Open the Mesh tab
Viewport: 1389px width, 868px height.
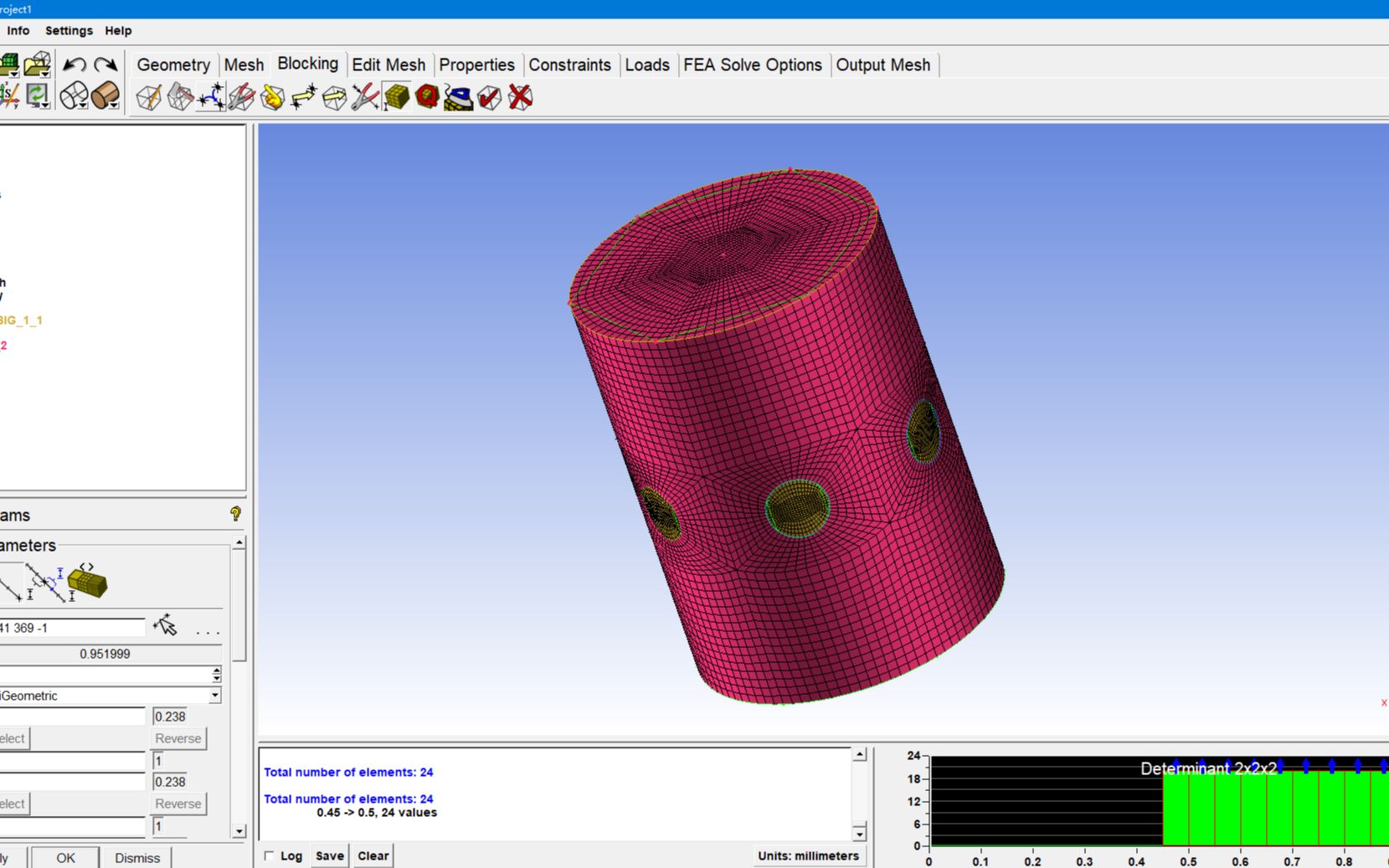[244, 64]
